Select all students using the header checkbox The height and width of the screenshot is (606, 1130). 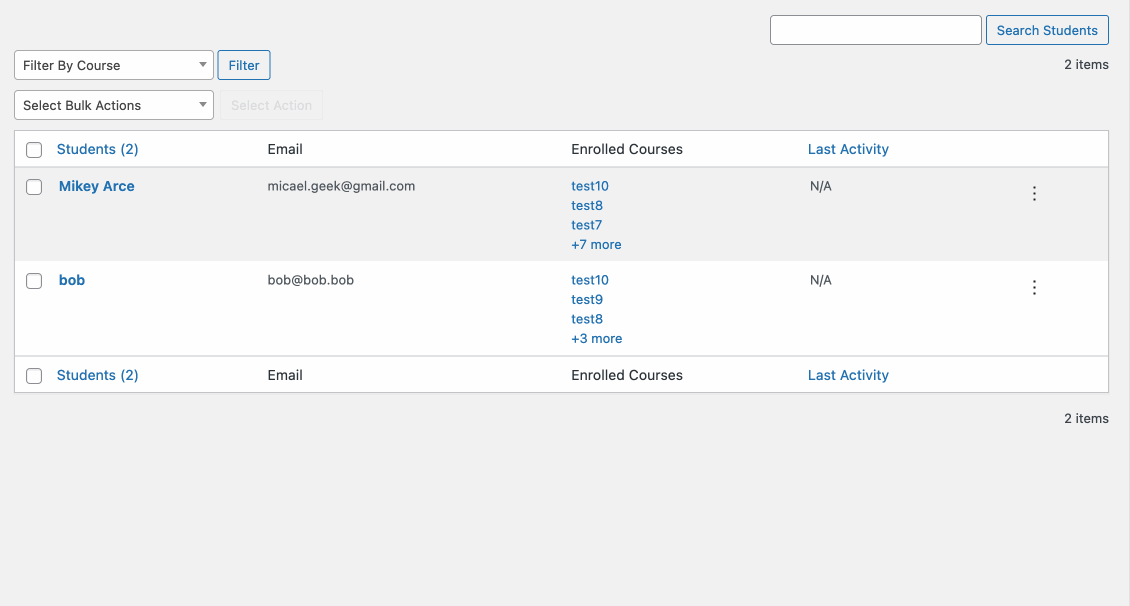(33, 149)
